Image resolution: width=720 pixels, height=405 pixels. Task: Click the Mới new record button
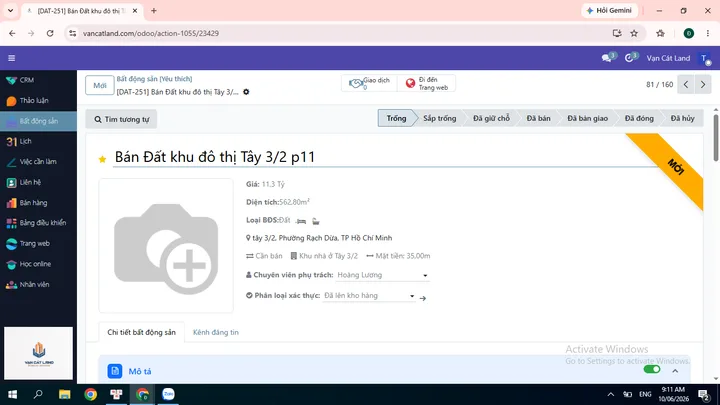click(100, 85)
